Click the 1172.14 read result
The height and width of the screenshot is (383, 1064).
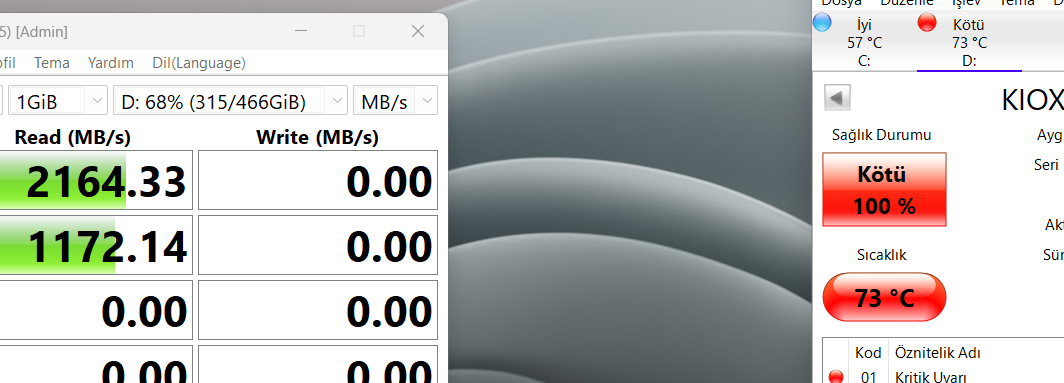pyautogui.click(x=95, y=246)
